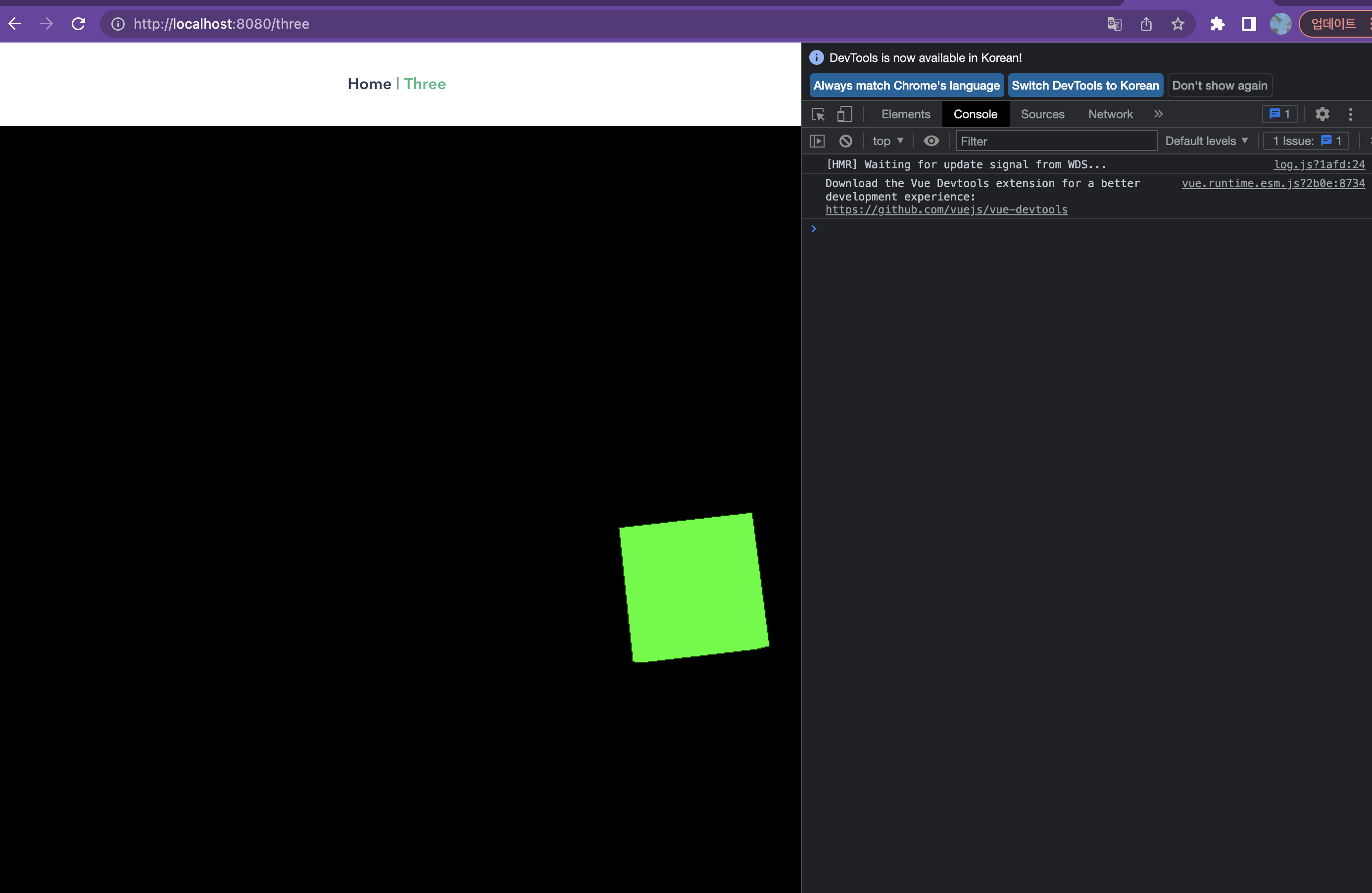
Task: Expand more DevTools tabs chevron
Action: [1158, 114]
